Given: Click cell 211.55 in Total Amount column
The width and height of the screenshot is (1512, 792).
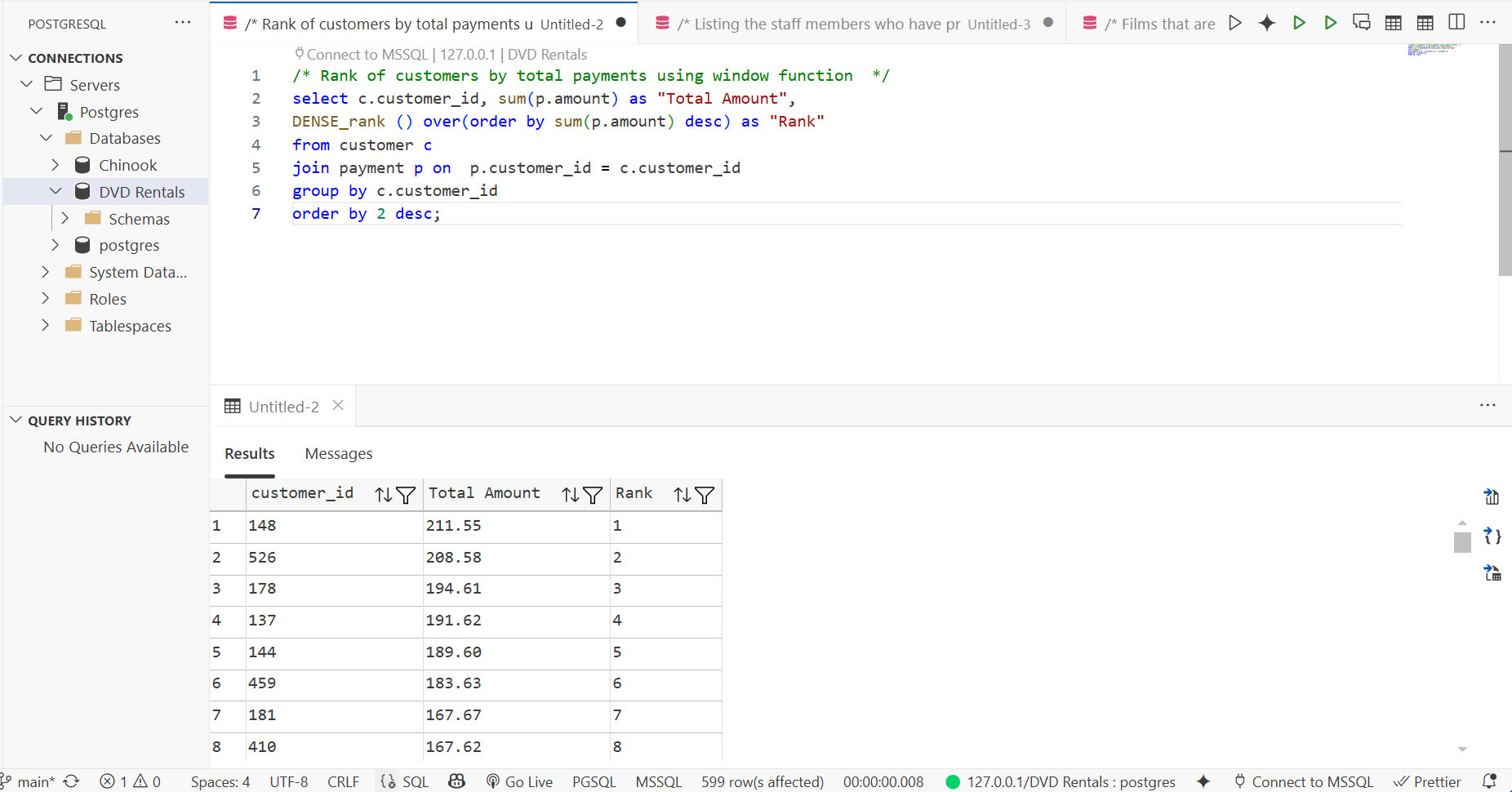Looking at the screenshot, I should (x=516, y=526).
